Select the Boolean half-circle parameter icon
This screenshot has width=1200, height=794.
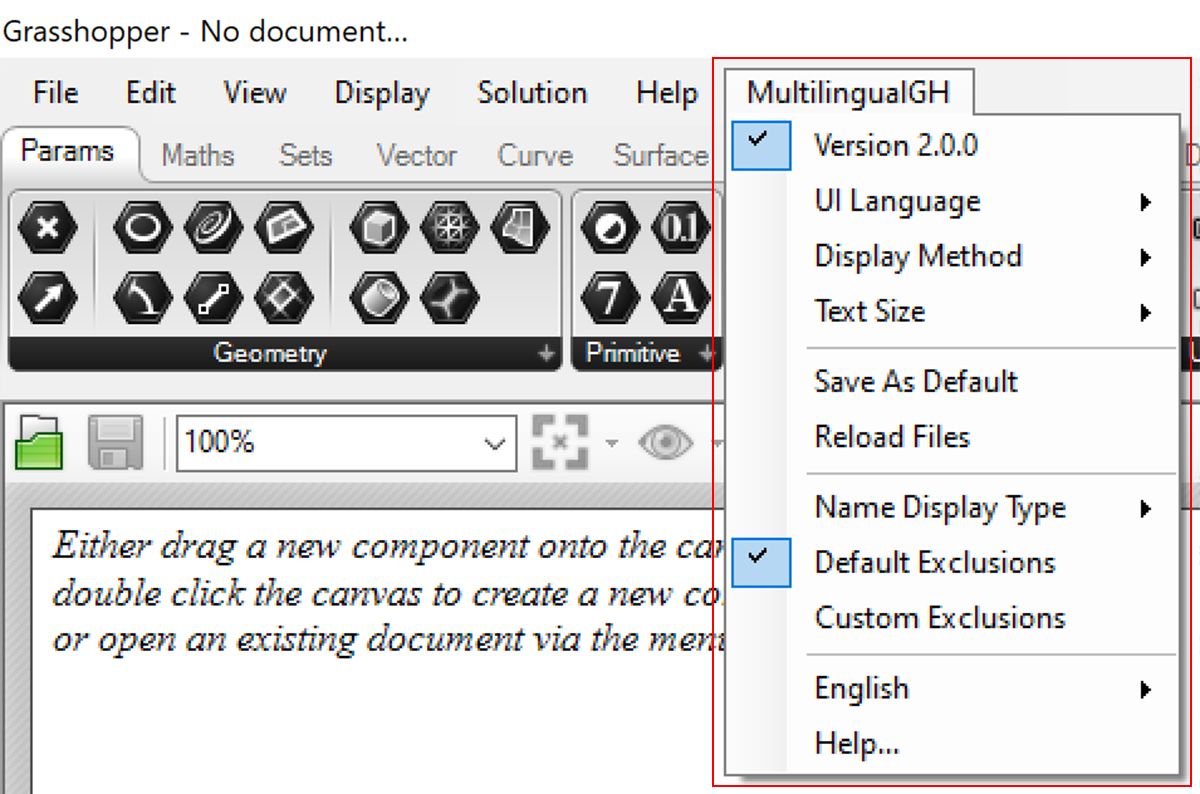click(609, 226)
